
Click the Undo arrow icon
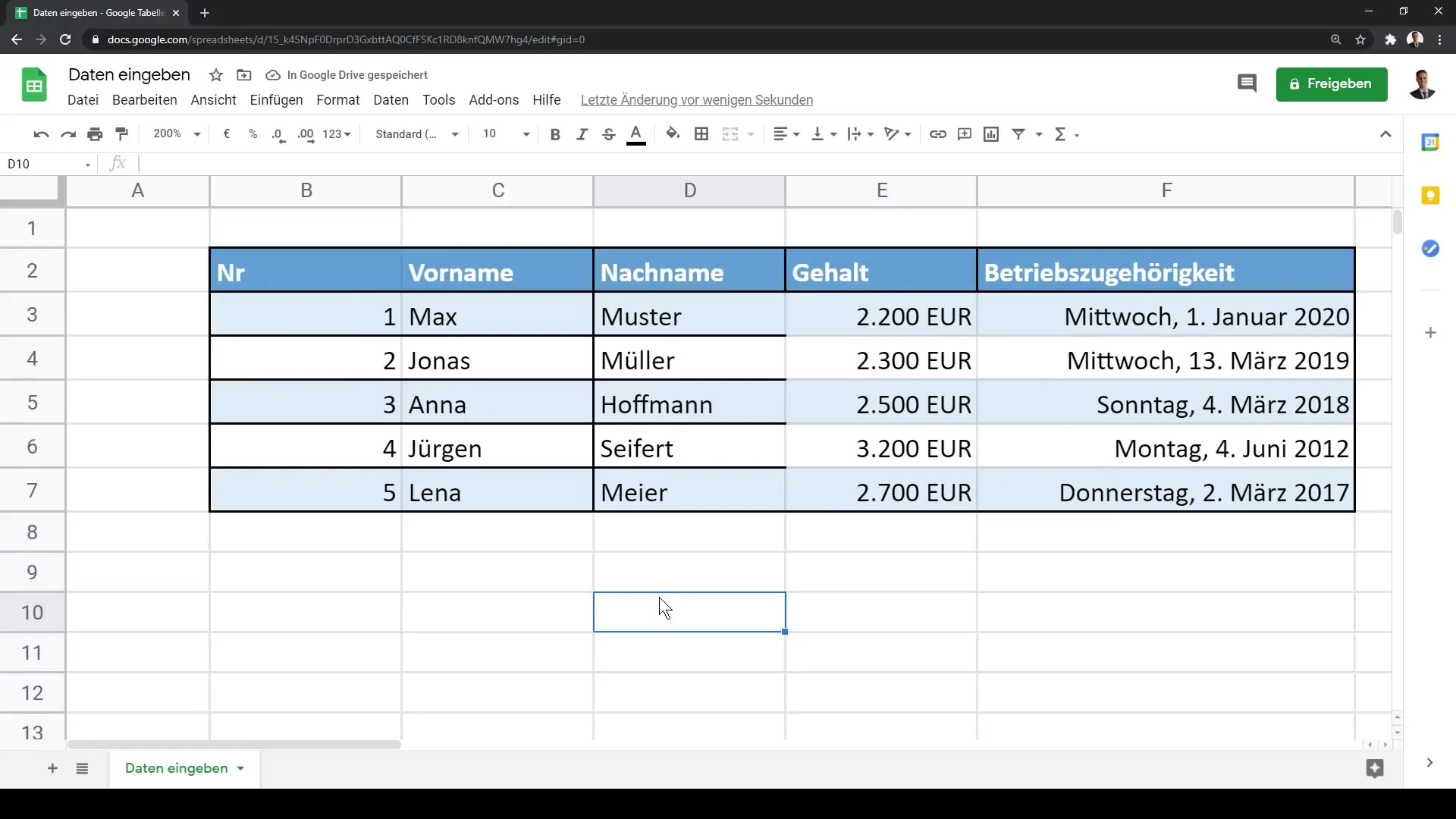click(41, 134)
